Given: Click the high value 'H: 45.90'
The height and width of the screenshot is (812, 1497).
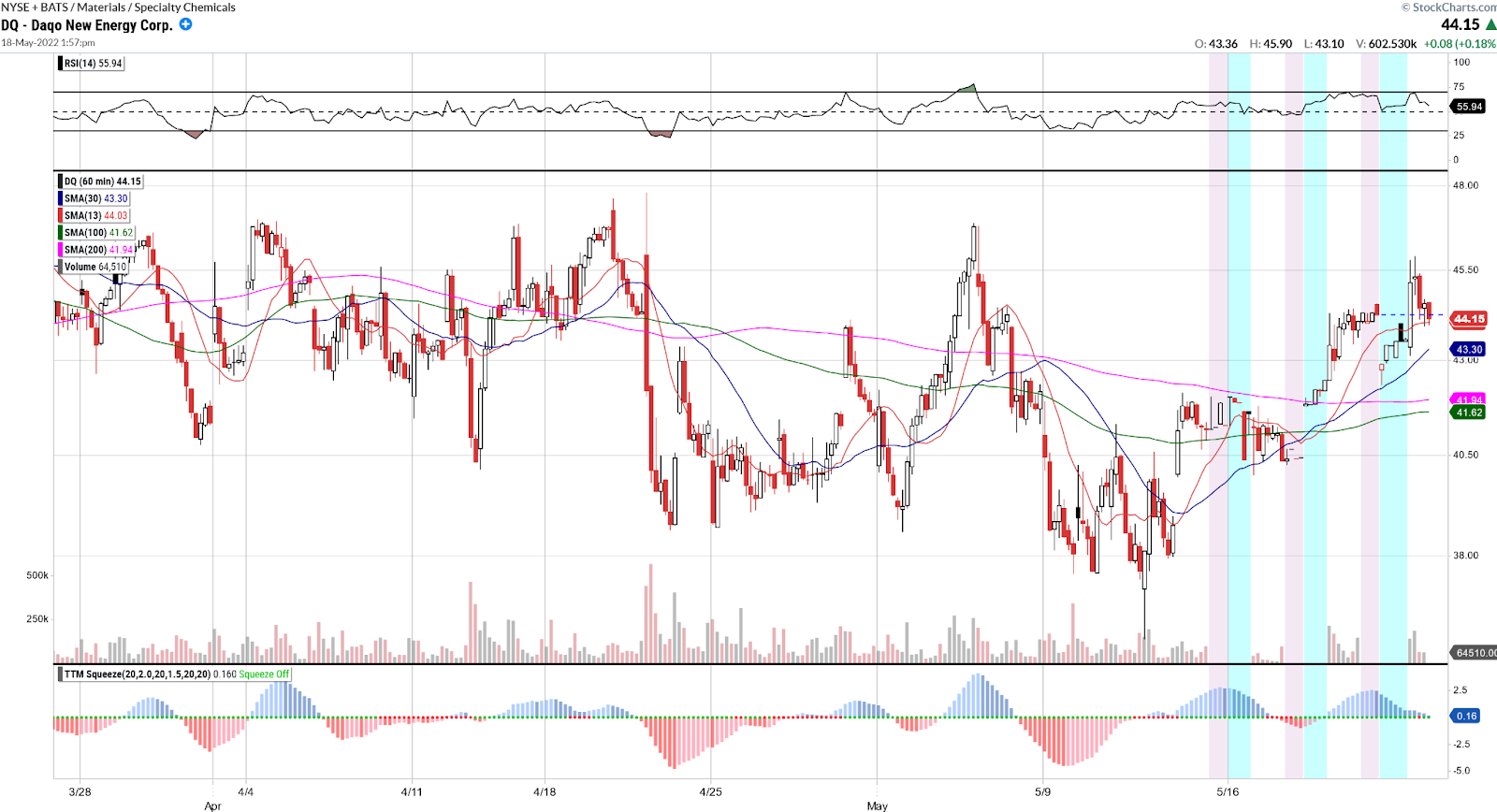Looking at the screenshot, I should [x=1271, y=44].
